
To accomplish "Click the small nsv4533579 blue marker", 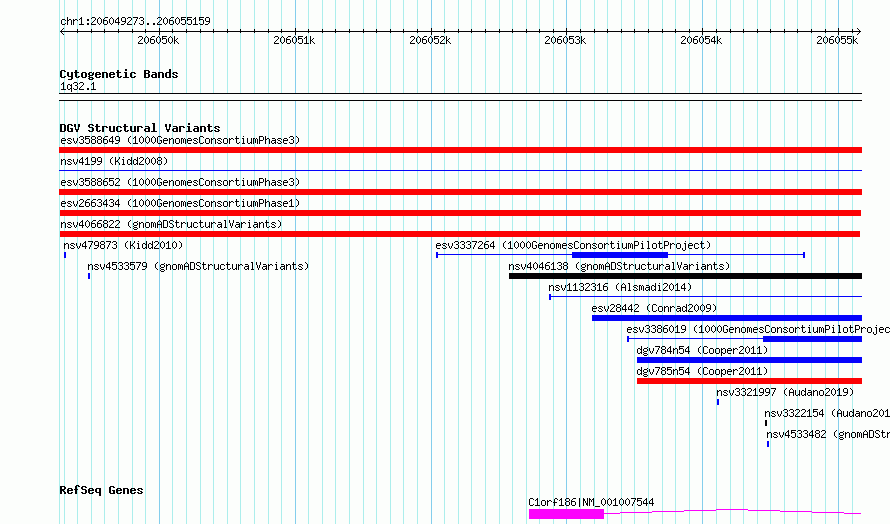I will coord(89,276).
